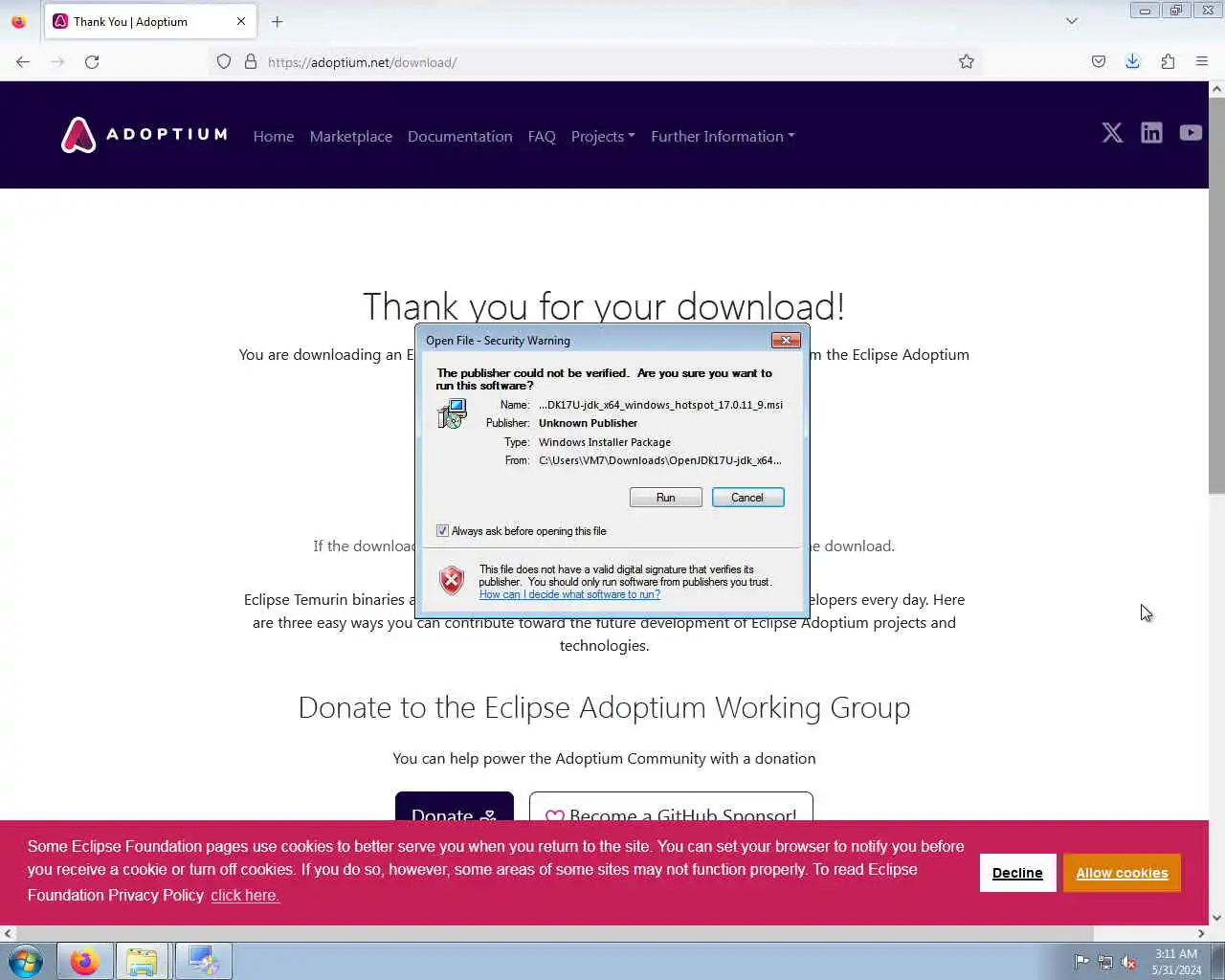Click Become a GitHub Sponsor button
This screenshot has height=980, width=1225.
[x=671, y=807]
